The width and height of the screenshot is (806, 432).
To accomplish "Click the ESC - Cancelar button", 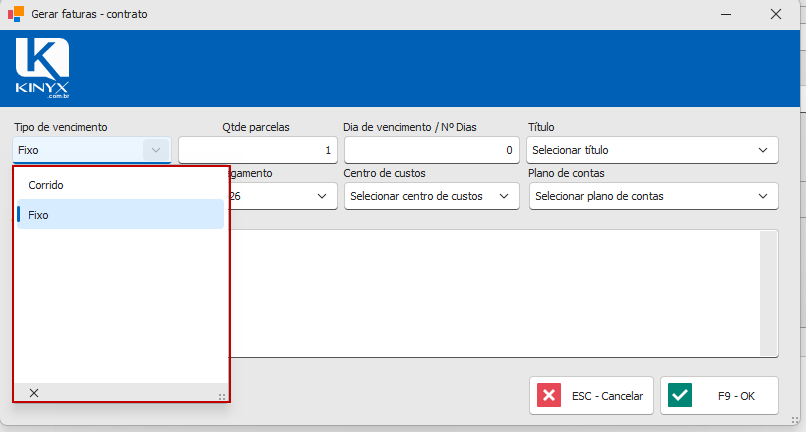I will click(x=591, y=395).
